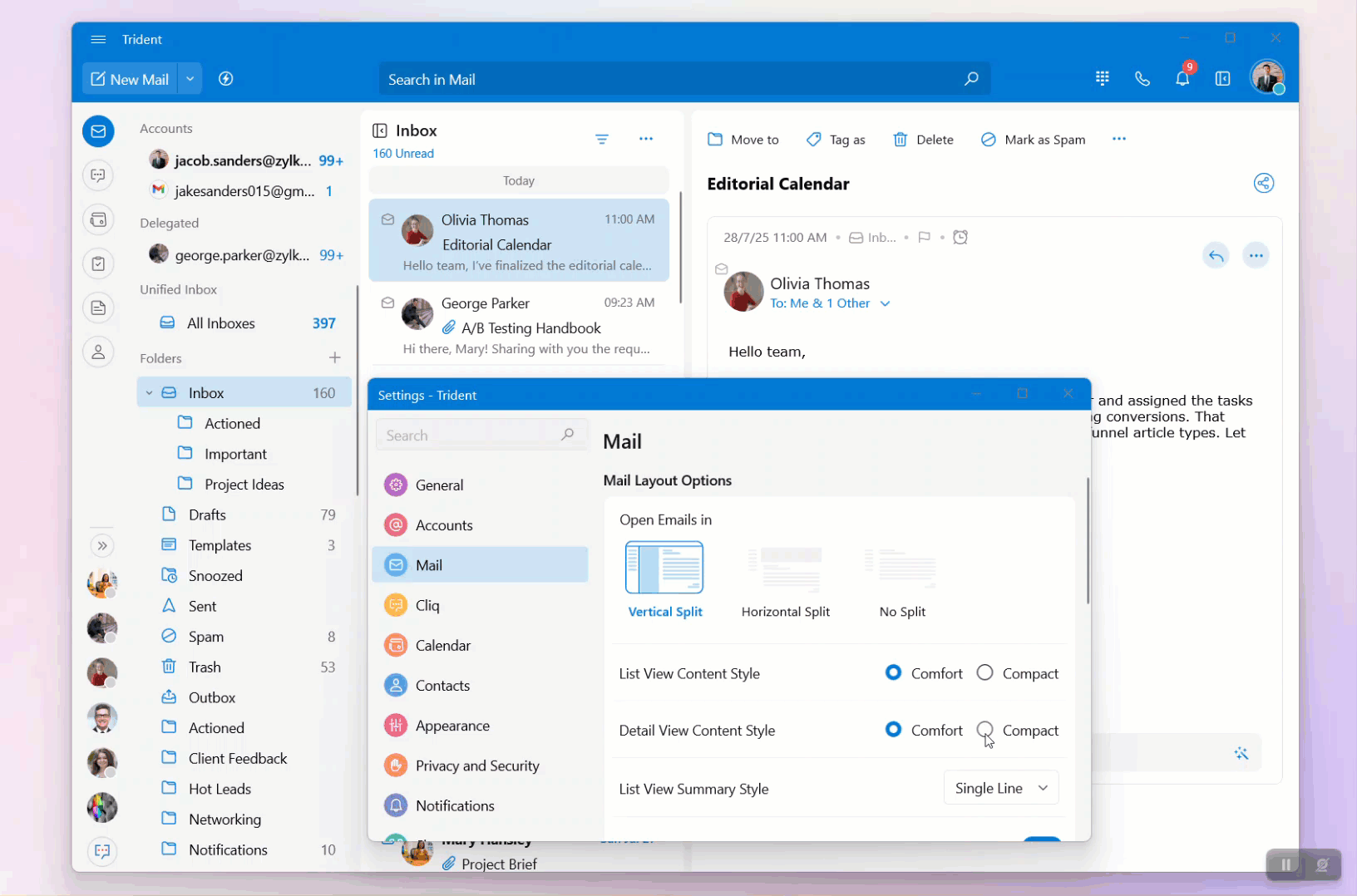The image size is (1357, 896).
Task: Click the reply arrow icon
Action: [1216, 255]
